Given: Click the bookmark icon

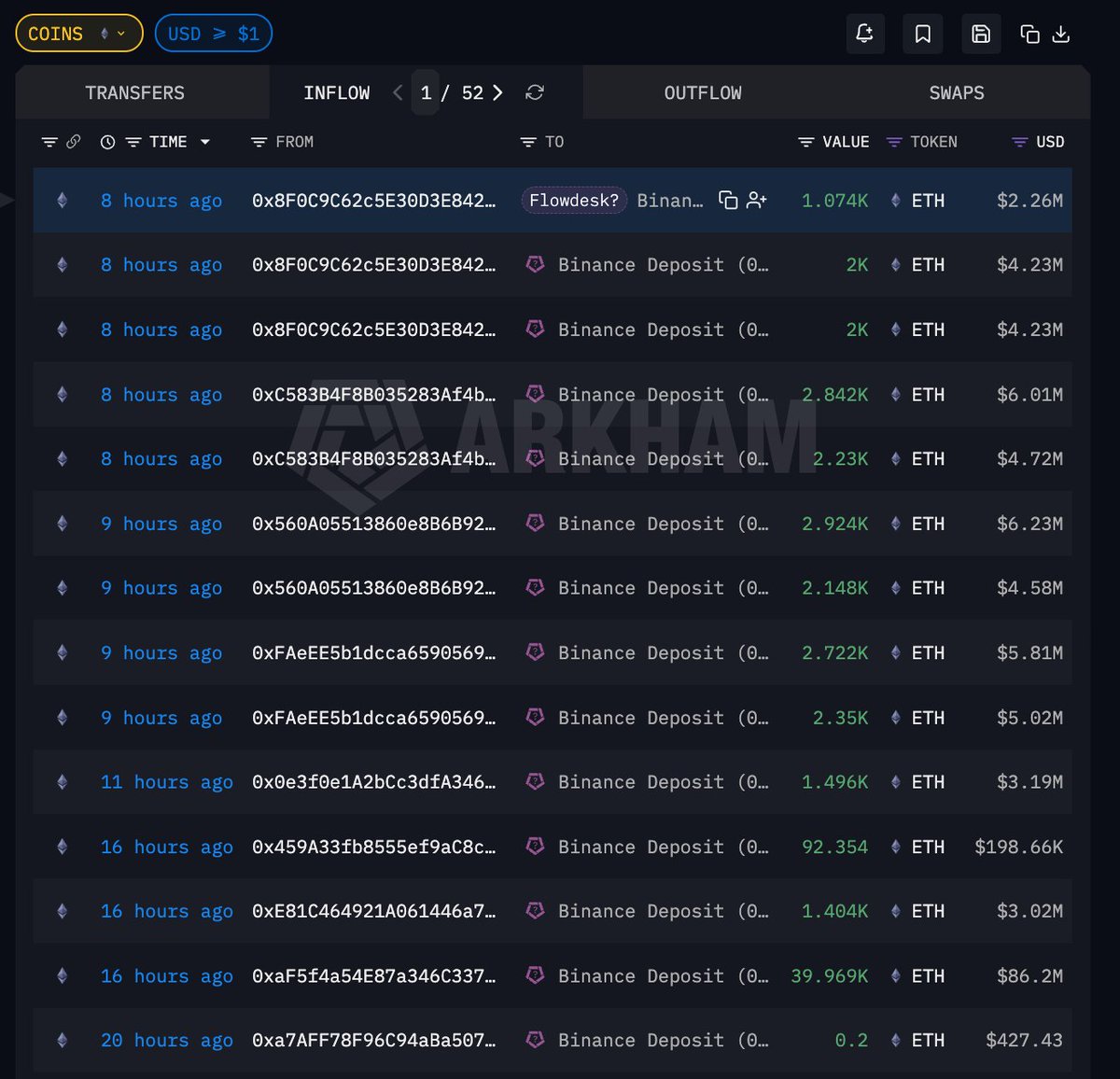Looking at the screenshot, I should (x=922, y=34).
